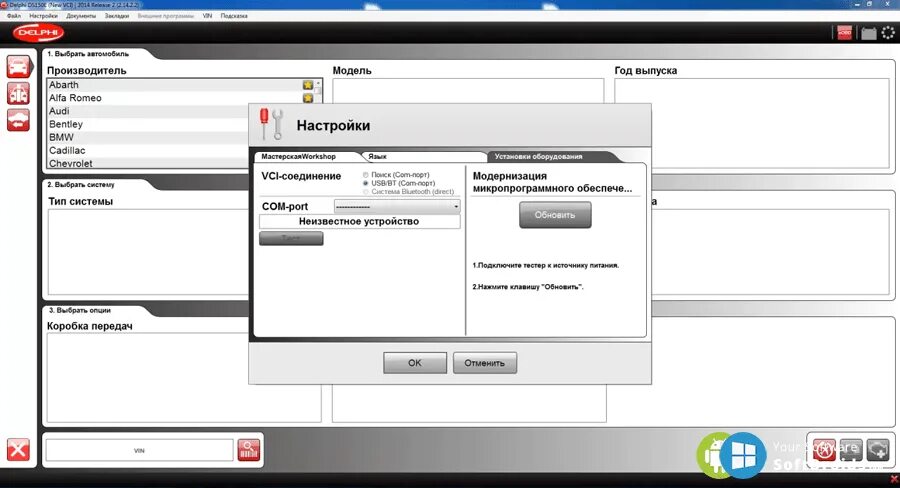
Task: Select the Поиск (Com-порт) radio button
Action: tap(366, 175)
